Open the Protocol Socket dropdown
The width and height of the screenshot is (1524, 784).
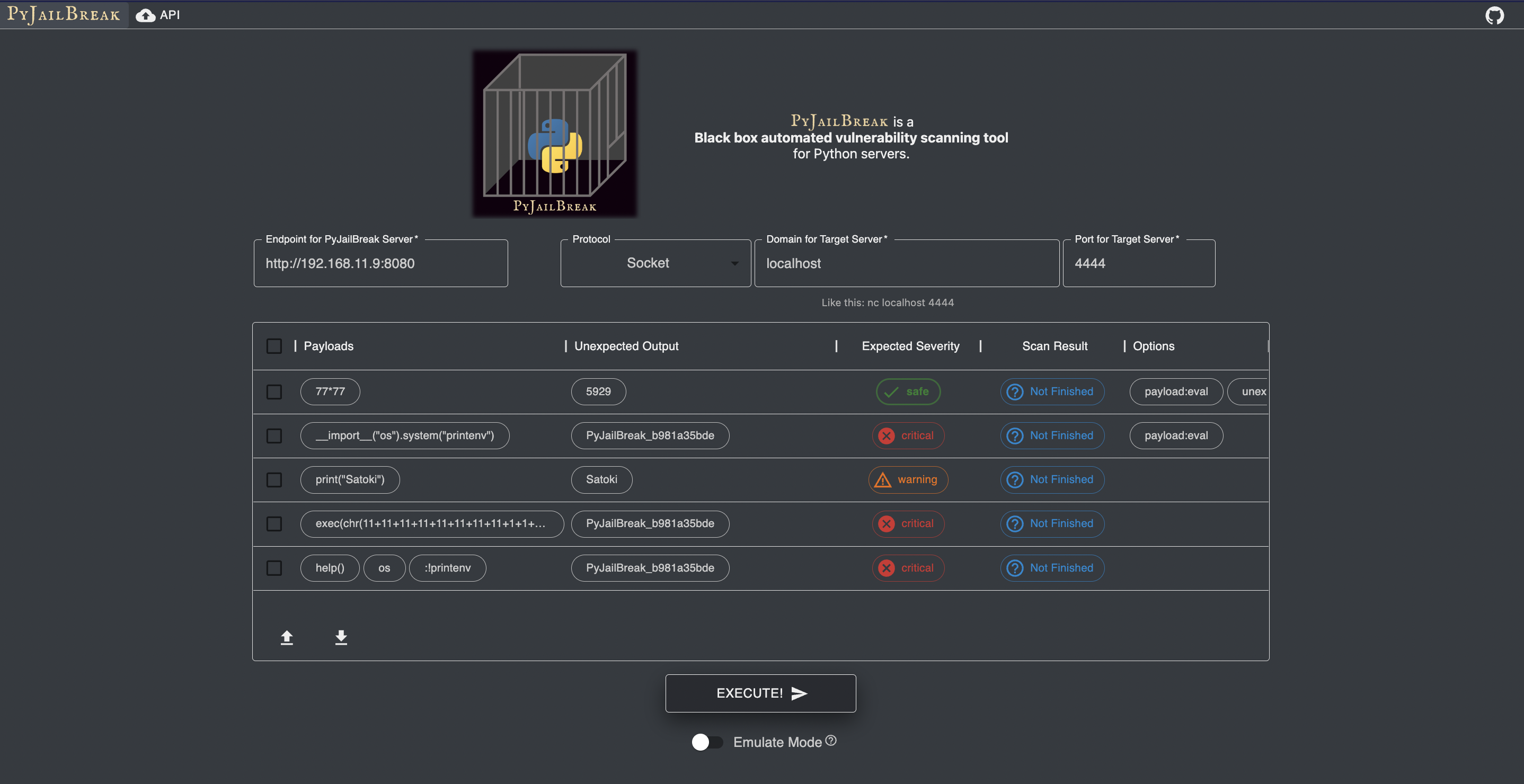(x=655, y=263)
